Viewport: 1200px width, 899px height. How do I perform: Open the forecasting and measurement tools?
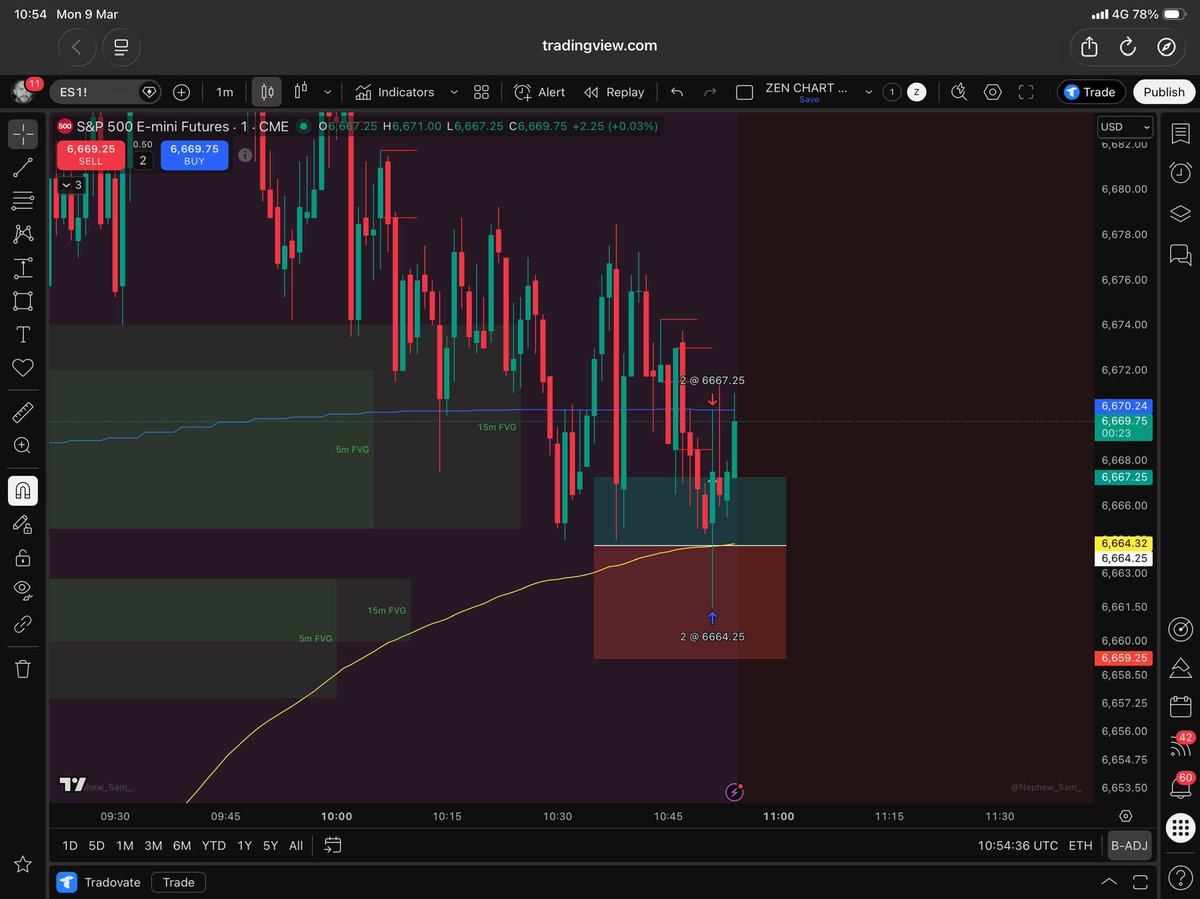coord(22,268)
